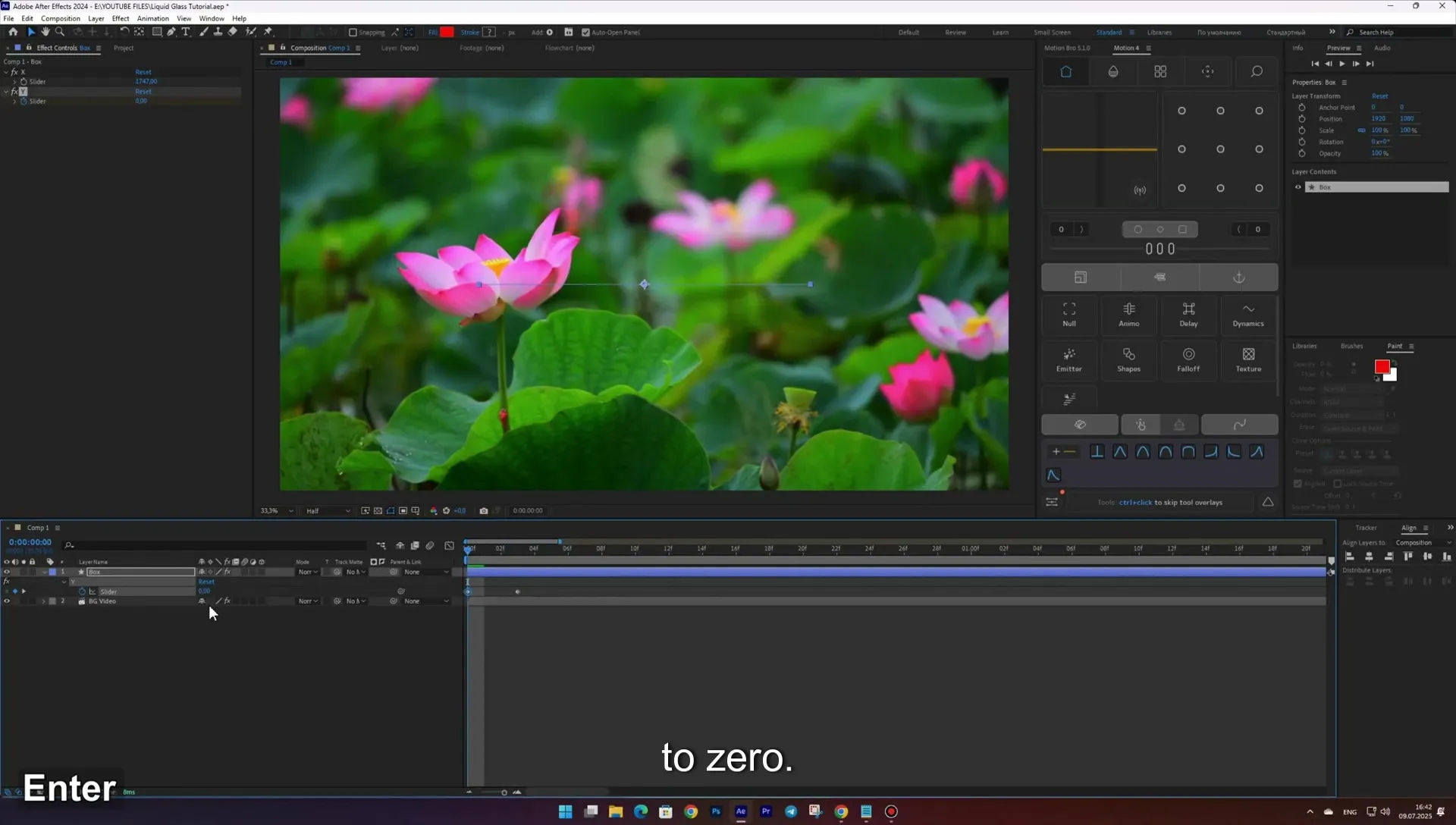Toggle the Position stopwatch in Properties panel
Viewport: 1456px width, 825px height.
coord(1302,119)
